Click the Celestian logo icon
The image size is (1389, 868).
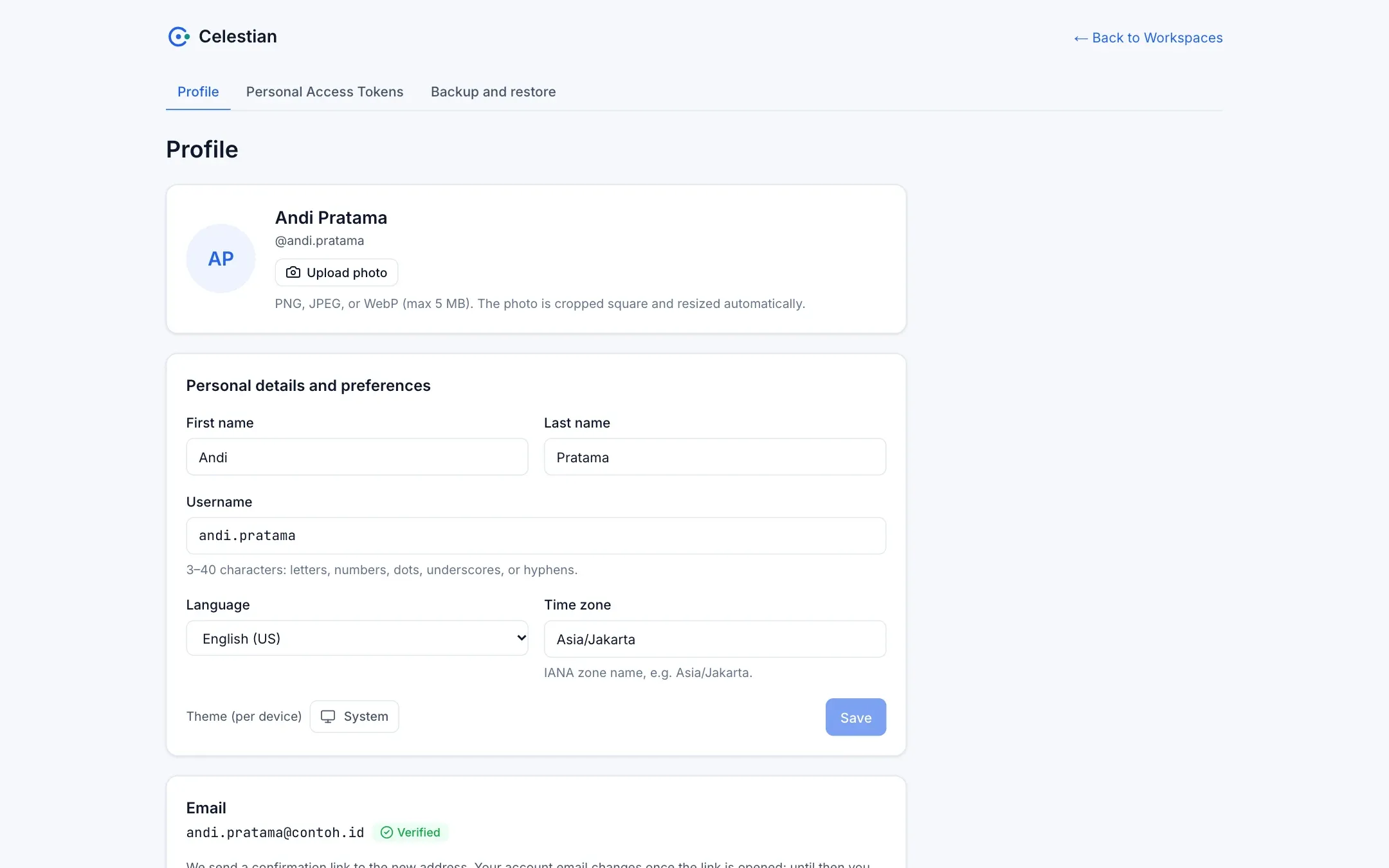pyautogui.click(x=179, y=37)
